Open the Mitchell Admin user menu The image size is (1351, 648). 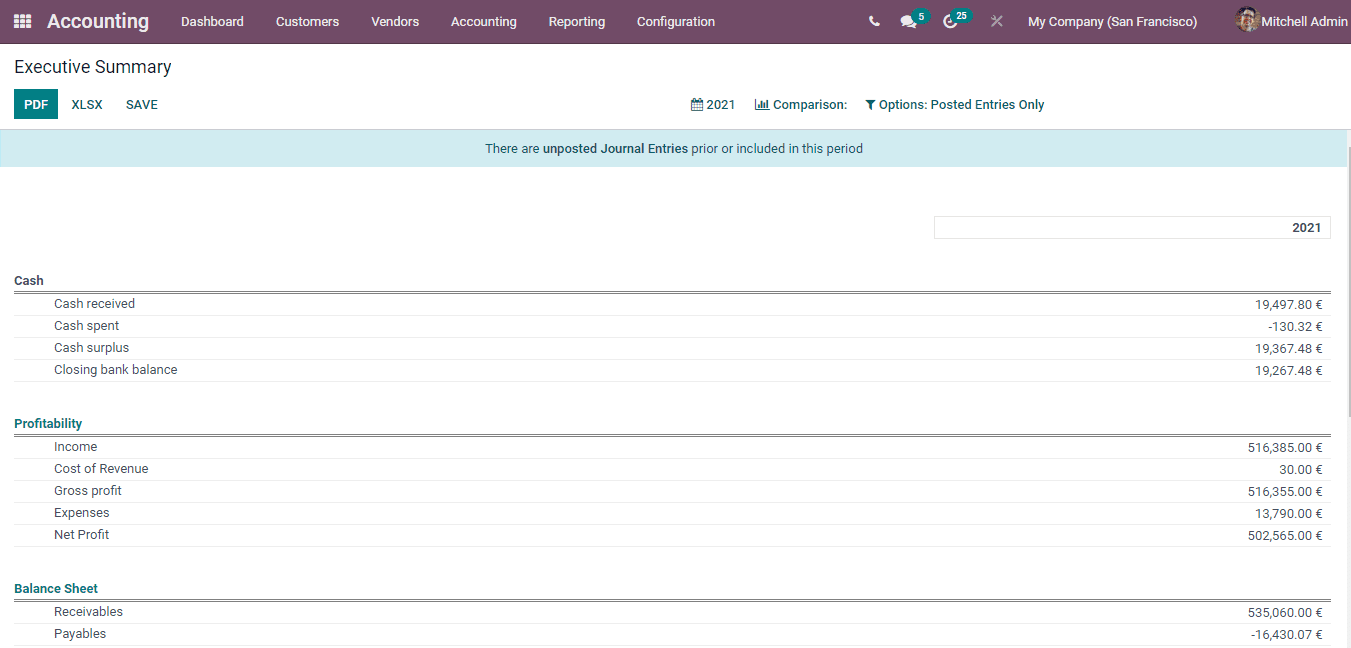click(1289, 20)
